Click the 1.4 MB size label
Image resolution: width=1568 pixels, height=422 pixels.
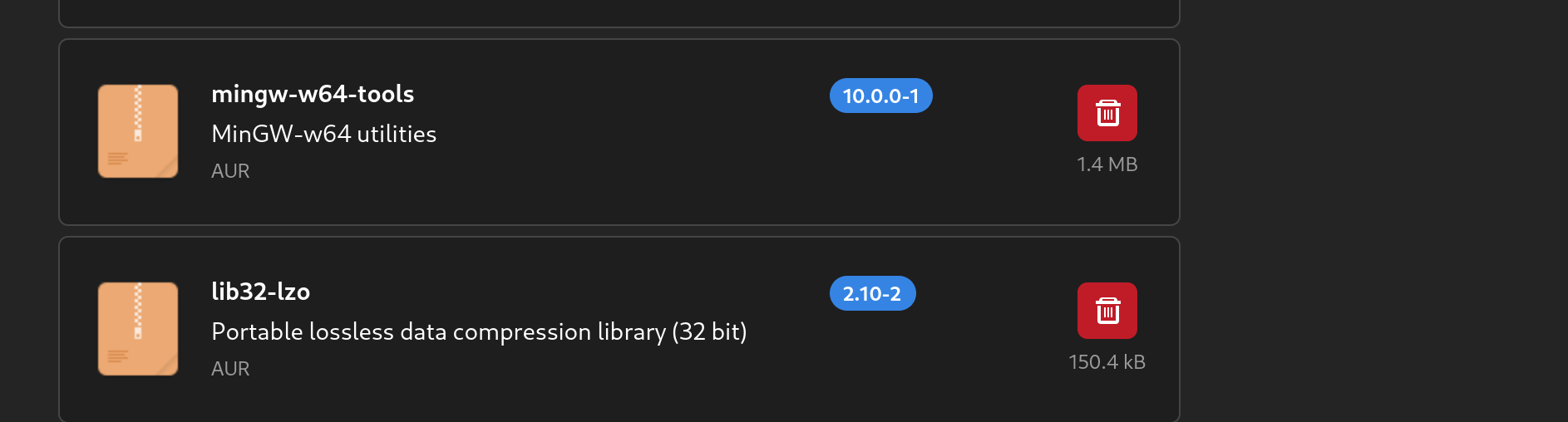[1107, 164]
